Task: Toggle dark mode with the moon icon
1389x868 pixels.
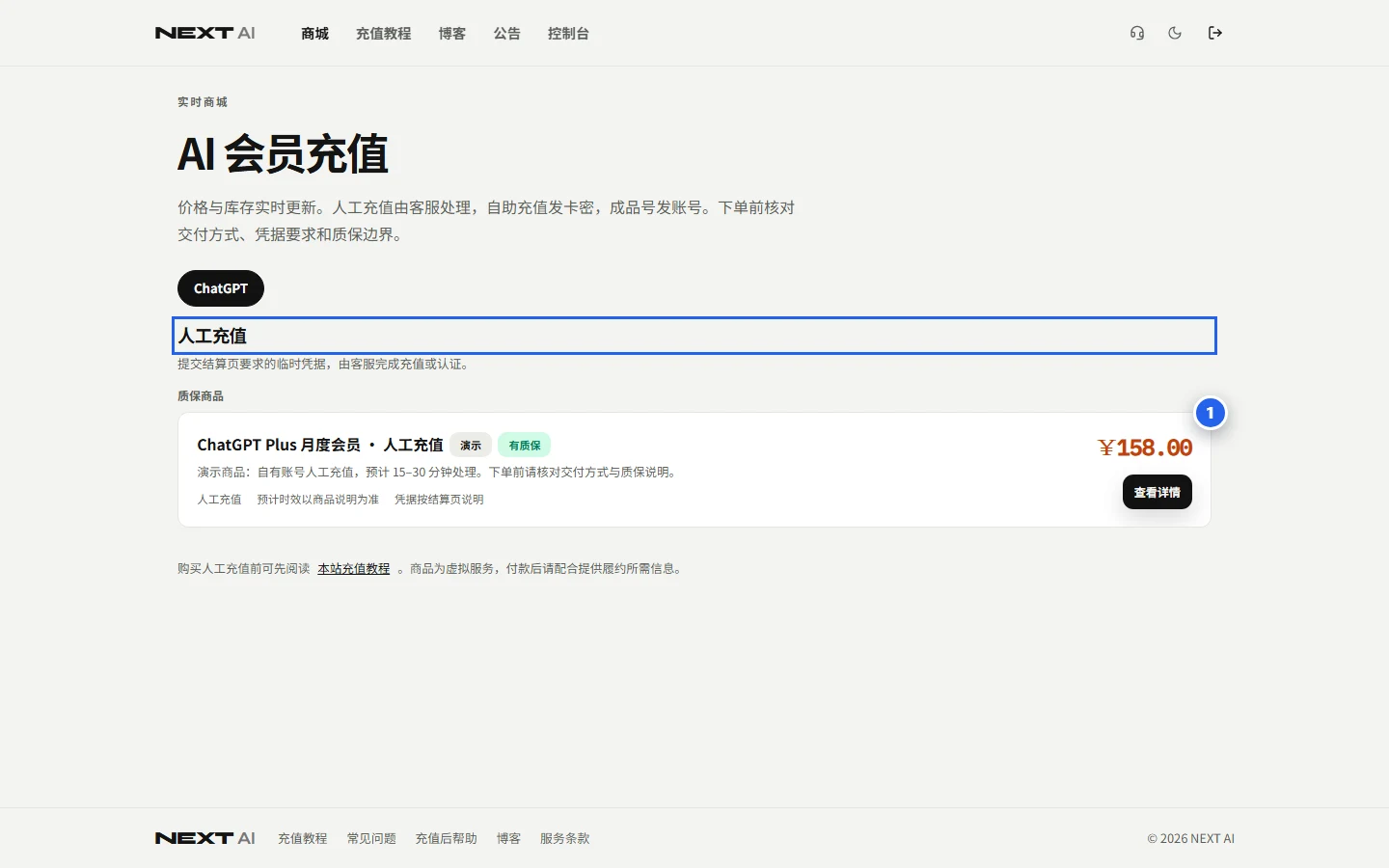Action: click(x=1175, y=33)
